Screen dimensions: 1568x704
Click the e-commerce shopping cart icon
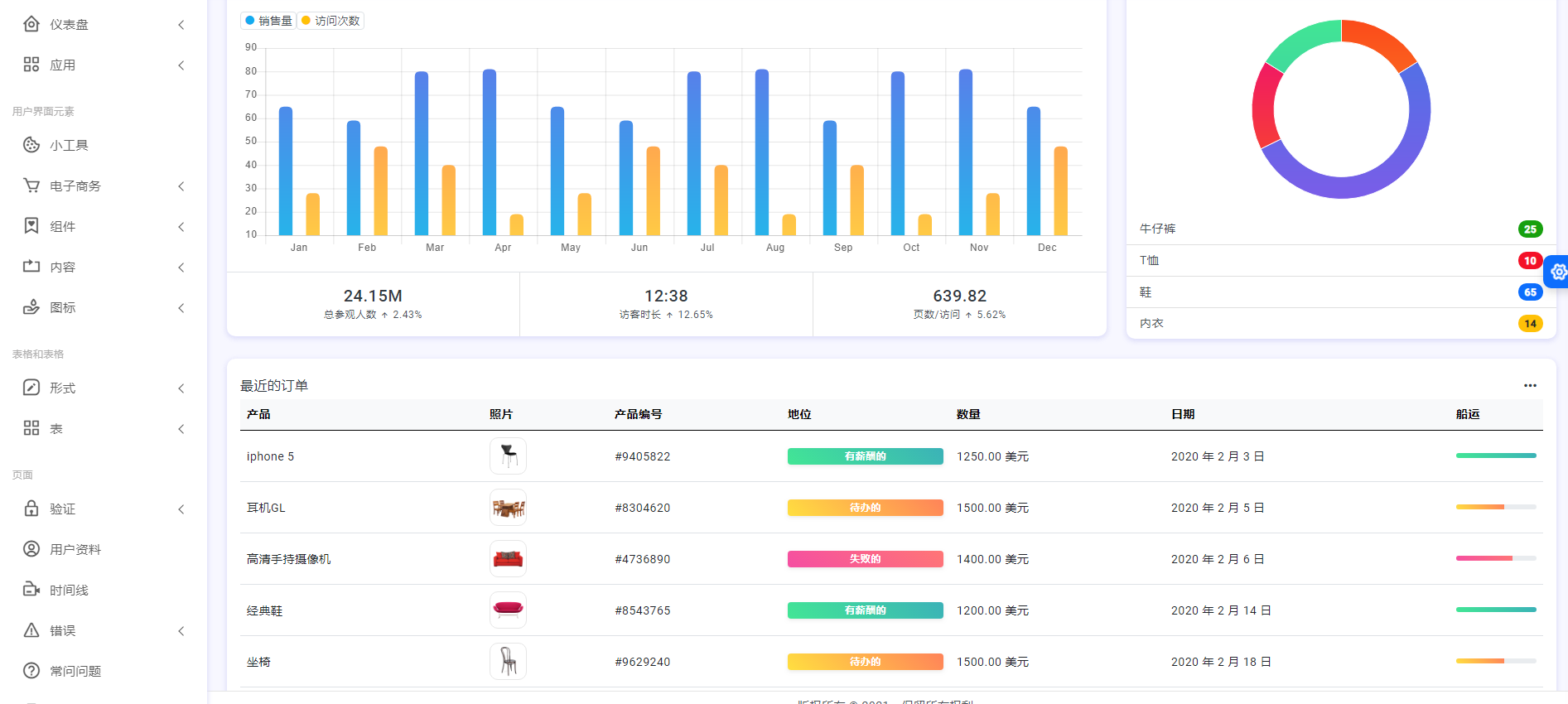31,186
